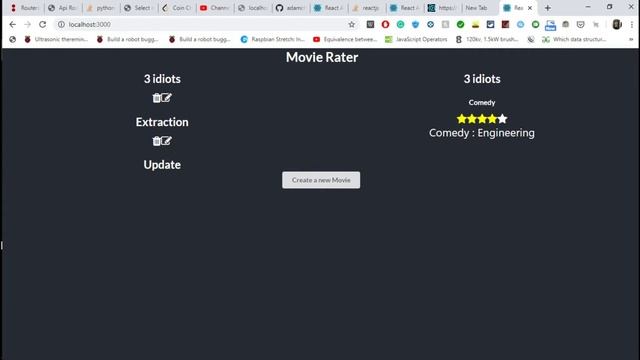This screenshot has width=640, height=360.
Task: Switch to the python tab
Action: pyautogui.click(x=100, y=8)
